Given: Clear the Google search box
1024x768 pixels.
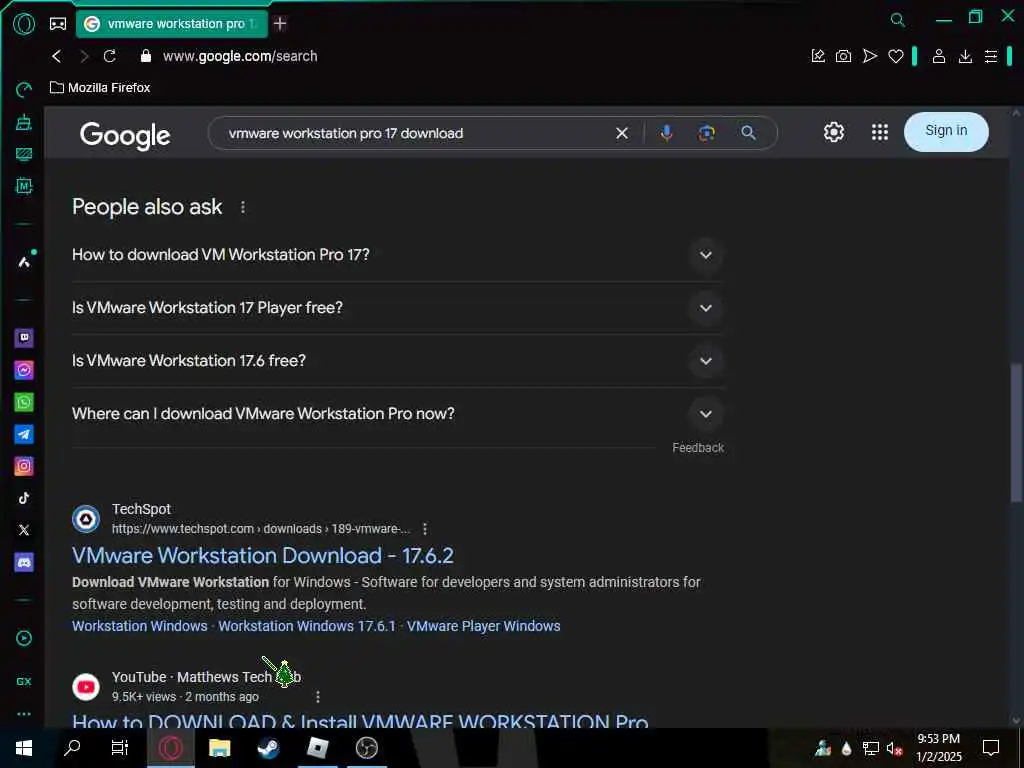Looking at the screenshot, I should (622, 133).
